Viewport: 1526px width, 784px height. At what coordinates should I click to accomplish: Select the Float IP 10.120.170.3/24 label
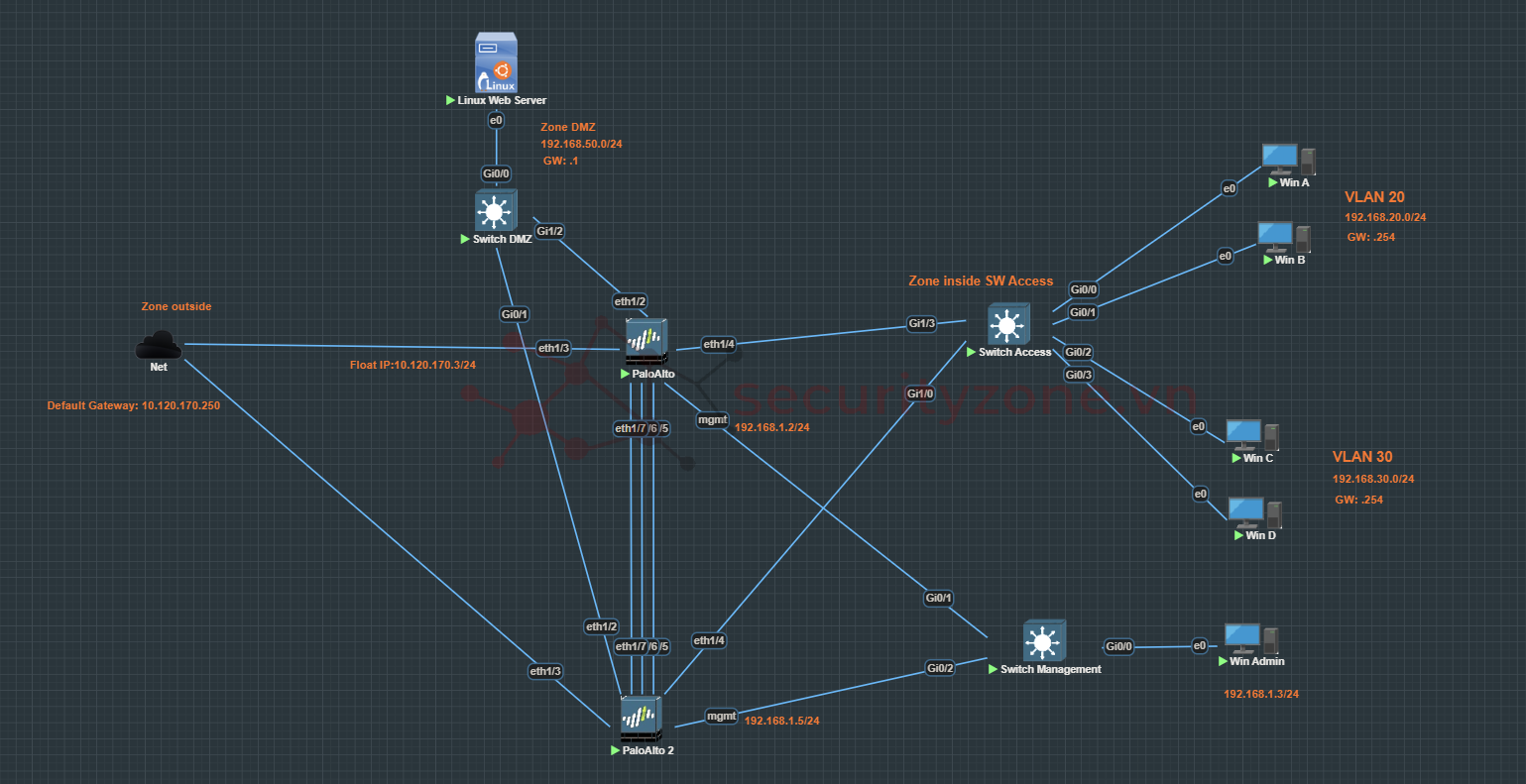pos(412,365)
